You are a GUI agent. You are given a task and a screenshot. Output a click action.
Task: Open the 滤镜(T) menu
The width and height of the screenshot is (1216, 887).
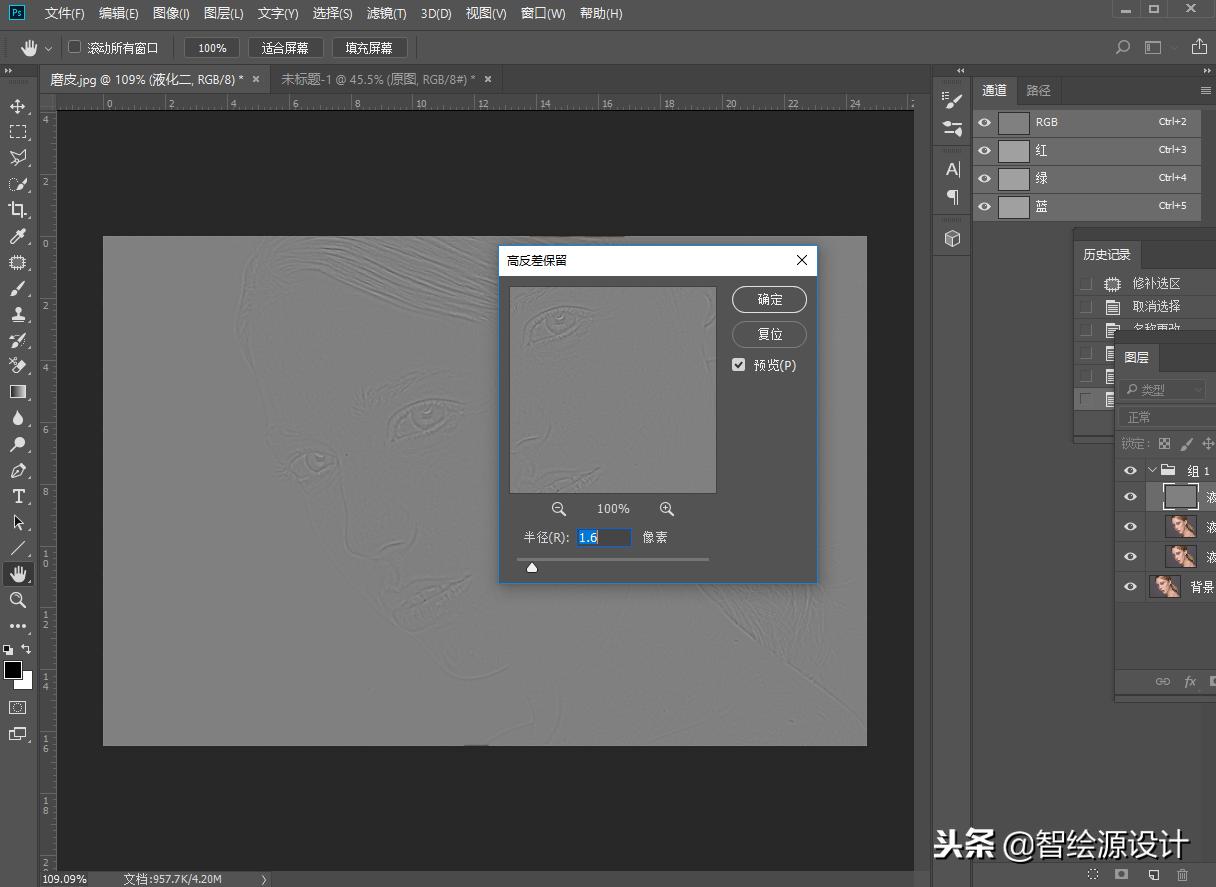(386, 13)
